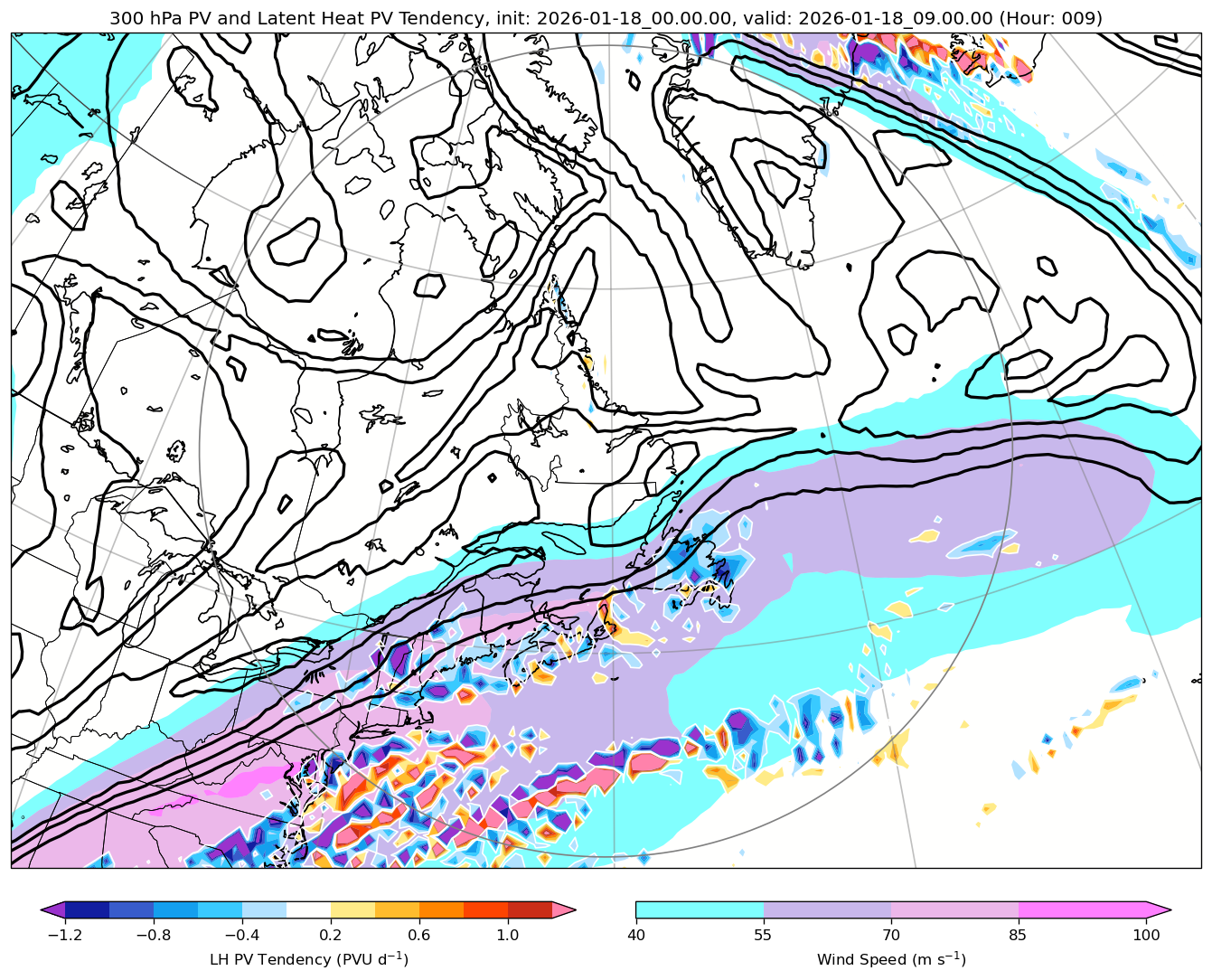Viewport: 1212px width, 980px height.
Task: Click the 1.0 tick label on PV colorbar
Action: (508, 935)
